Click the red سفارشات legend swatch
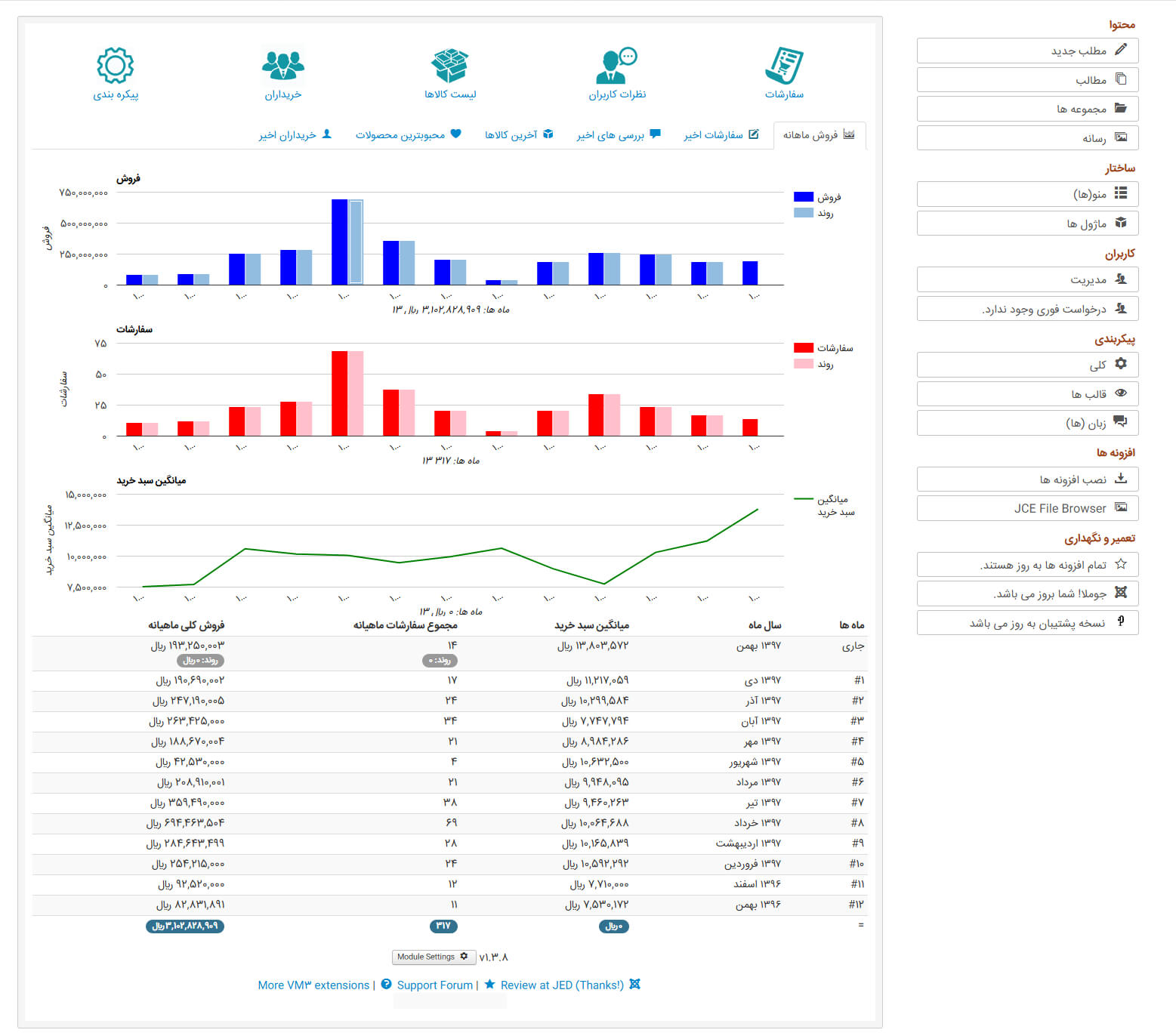 point(803,348)
